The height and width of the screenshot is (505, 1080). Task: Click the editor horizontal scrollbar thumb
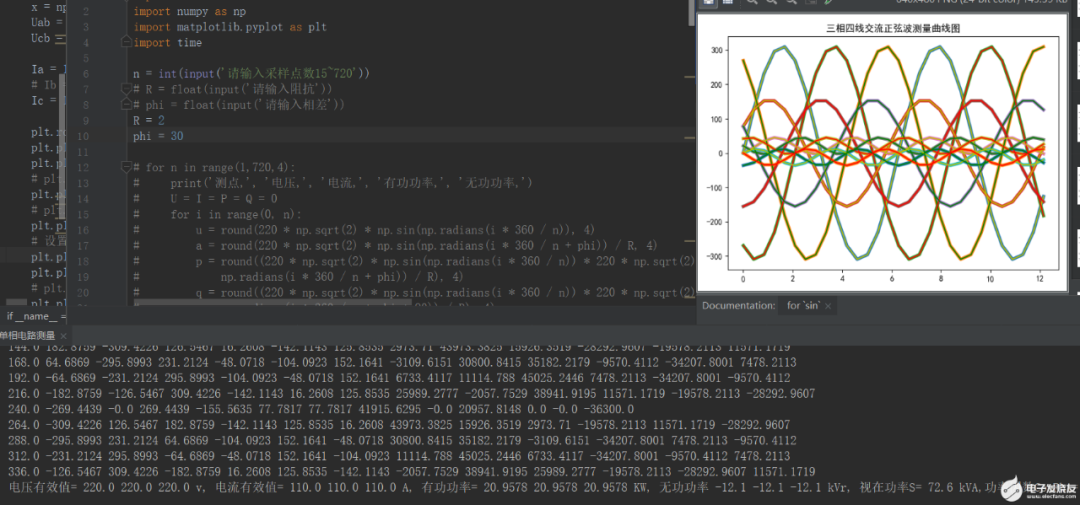point(272,303)
